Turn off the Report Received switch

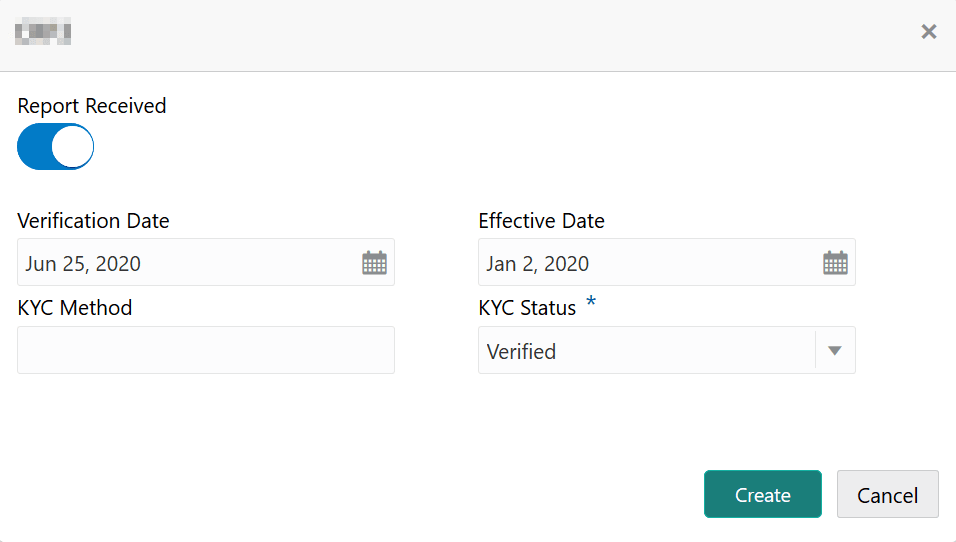pyautogui.click(x=55, y=147)
